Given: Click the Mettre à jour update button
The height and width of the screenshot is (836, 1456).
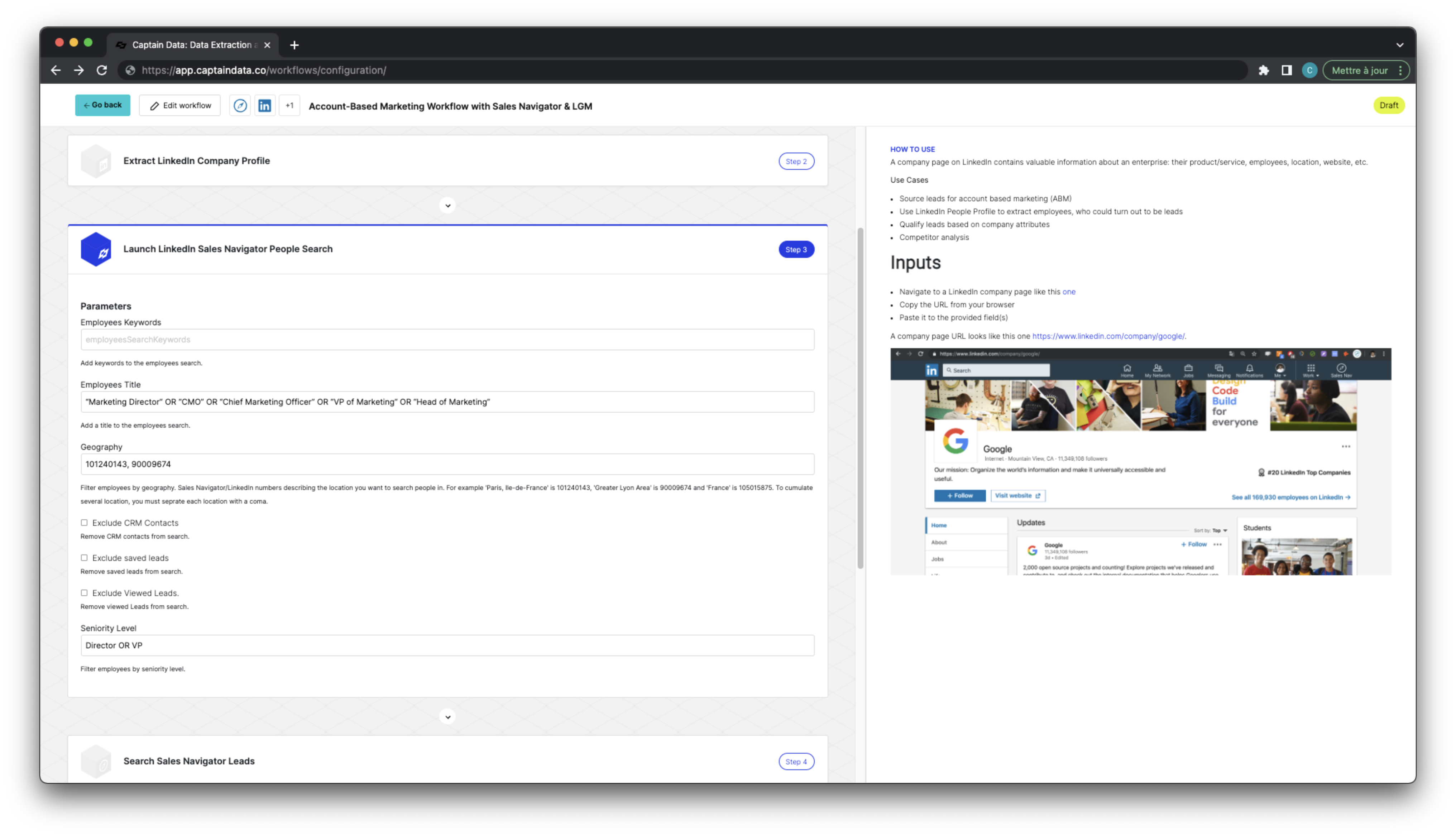Looking at the screenshot, I should pos(1359,70).
